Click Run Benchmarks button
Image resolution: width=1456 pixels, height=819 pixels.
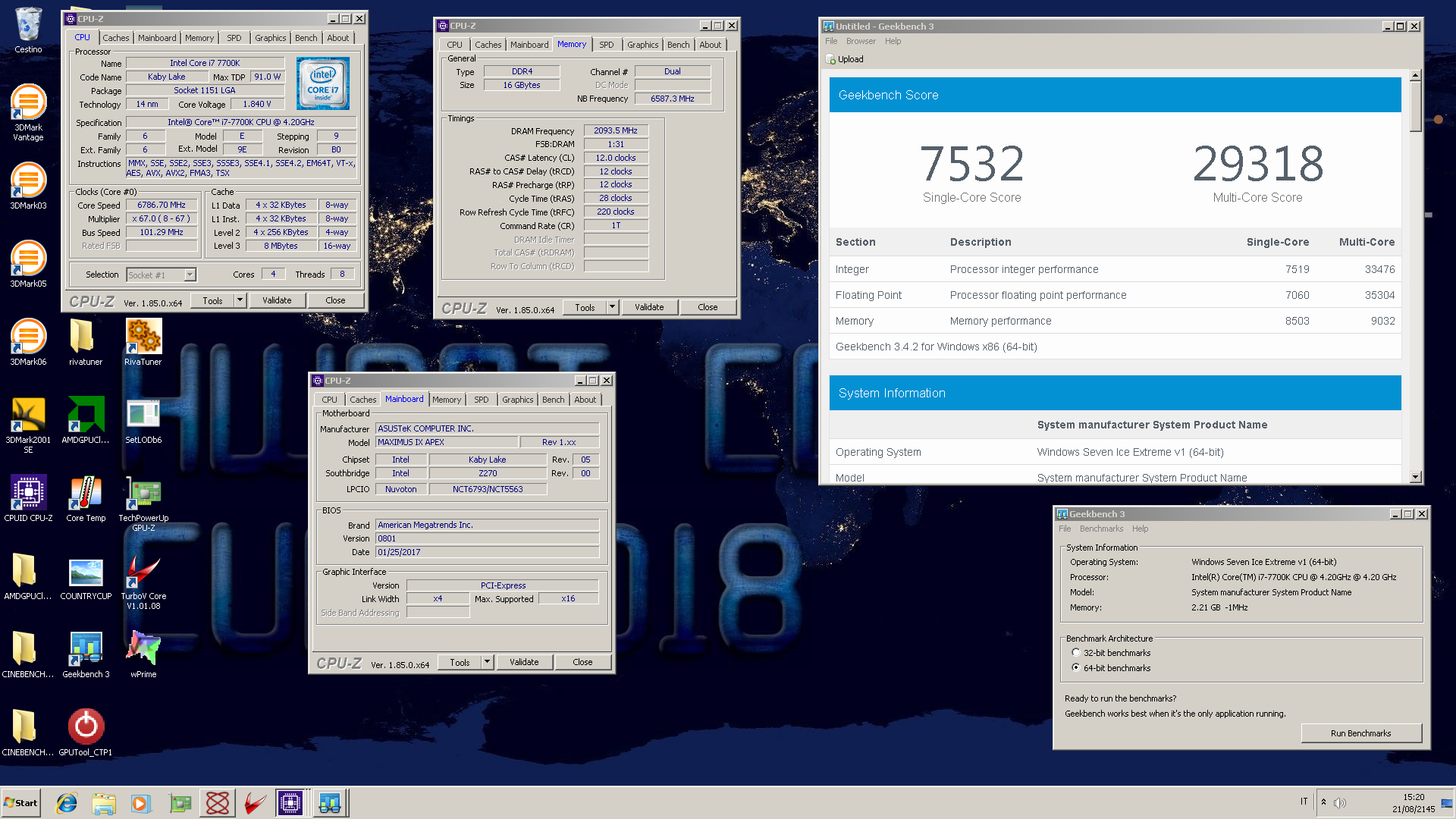pyautogui.click(x=1360, y=733)
